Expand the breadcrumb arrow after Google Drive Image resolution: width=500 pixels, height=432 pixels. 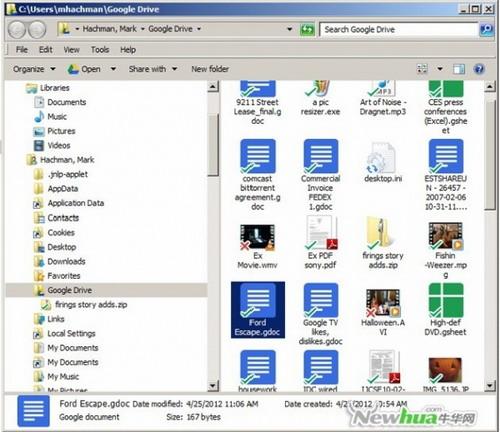[199, 29]
